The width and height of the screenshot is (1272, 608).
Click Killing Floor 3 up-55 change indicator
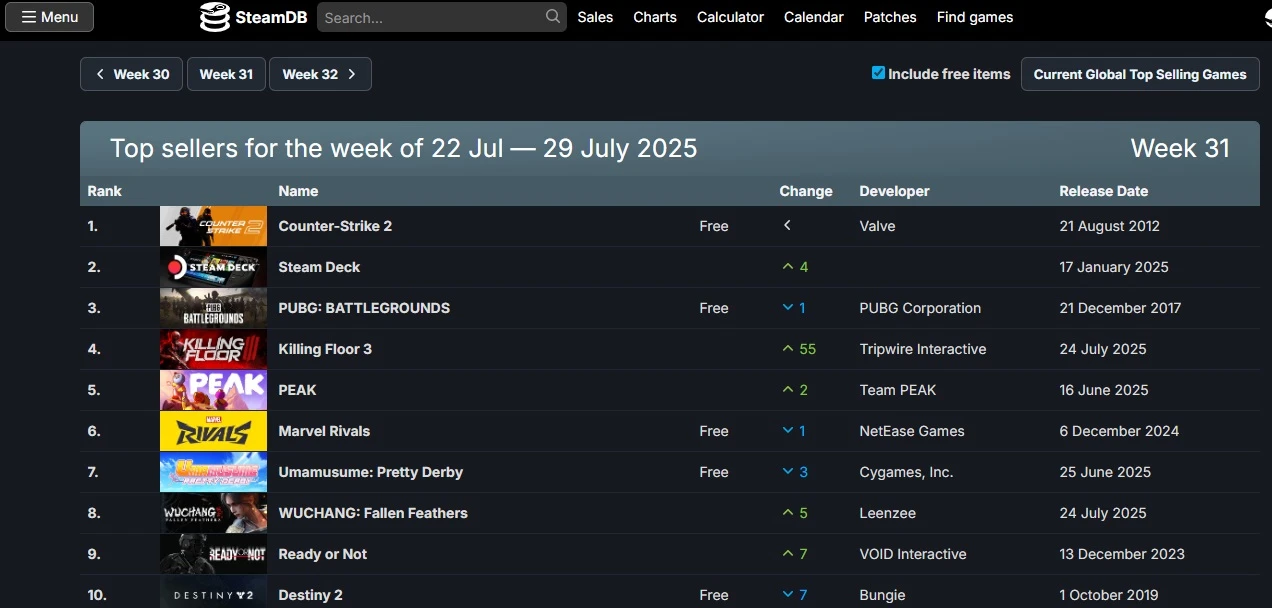[x=799, y=349]
